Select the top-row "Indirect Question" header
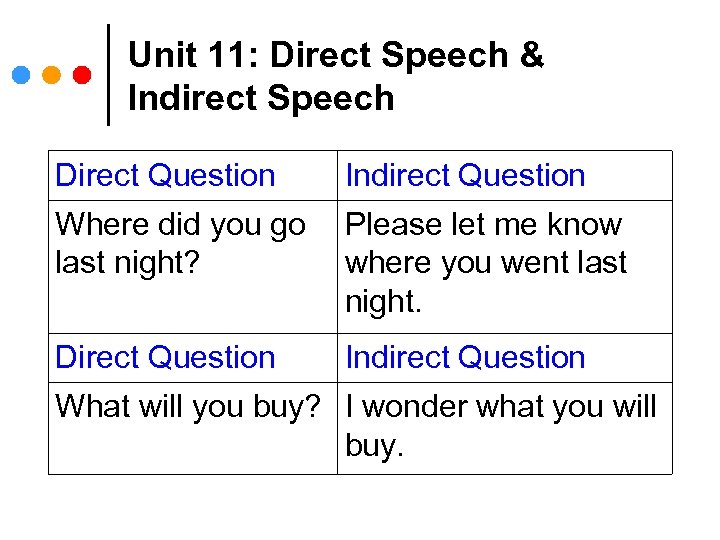Viewport: 720px width, 540px height. tap(465, 175)
